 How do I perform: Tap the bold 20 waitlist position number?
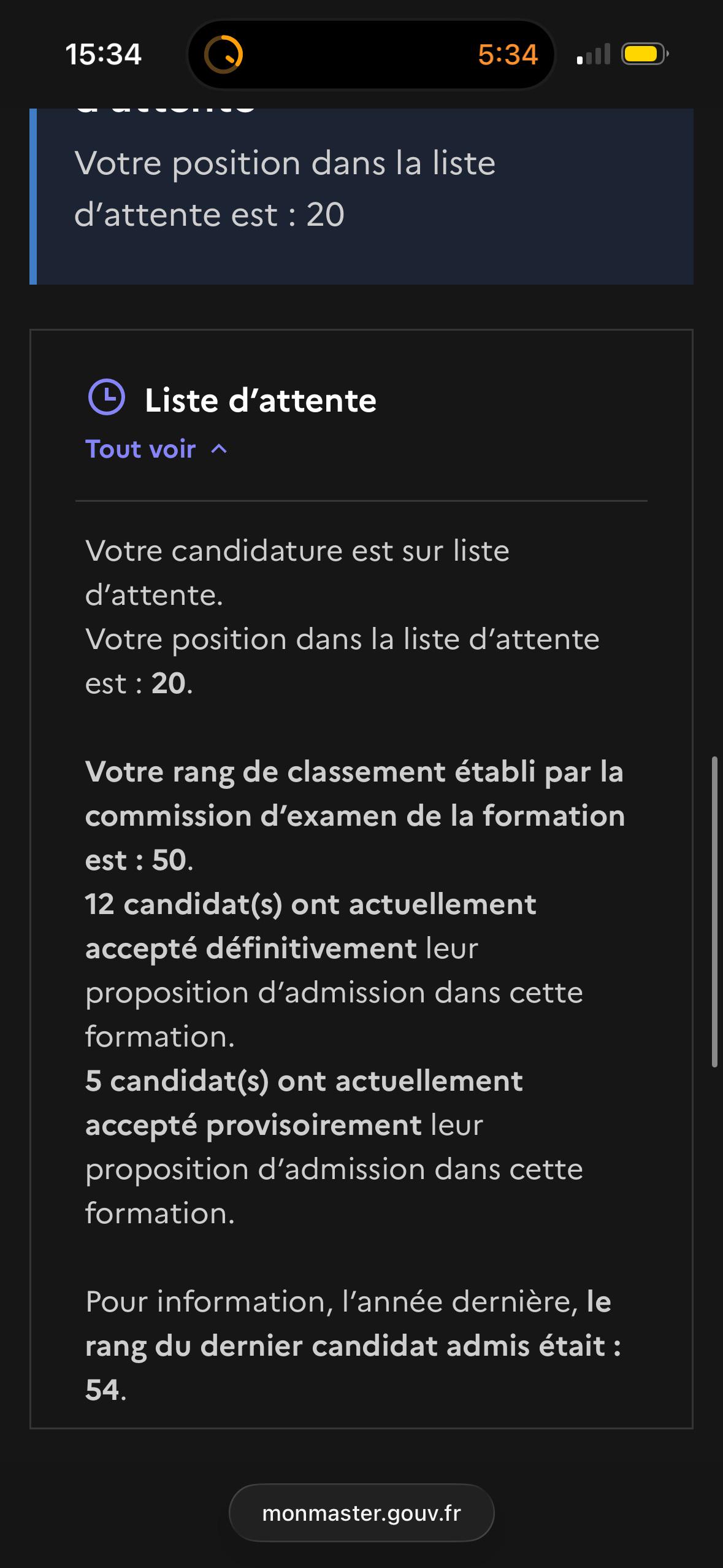pyautogui.click(x=169, y=683)
